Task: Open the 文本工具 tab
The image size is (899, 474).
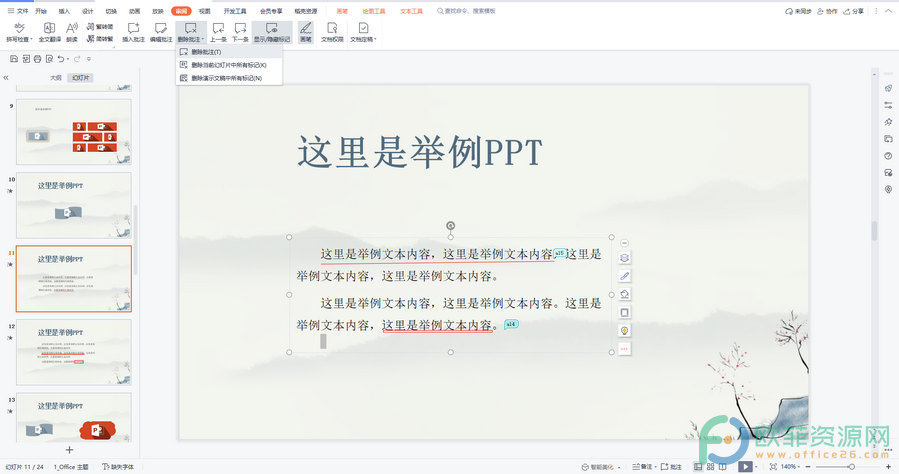Action: pyautogui.click(x=411, y=11)
